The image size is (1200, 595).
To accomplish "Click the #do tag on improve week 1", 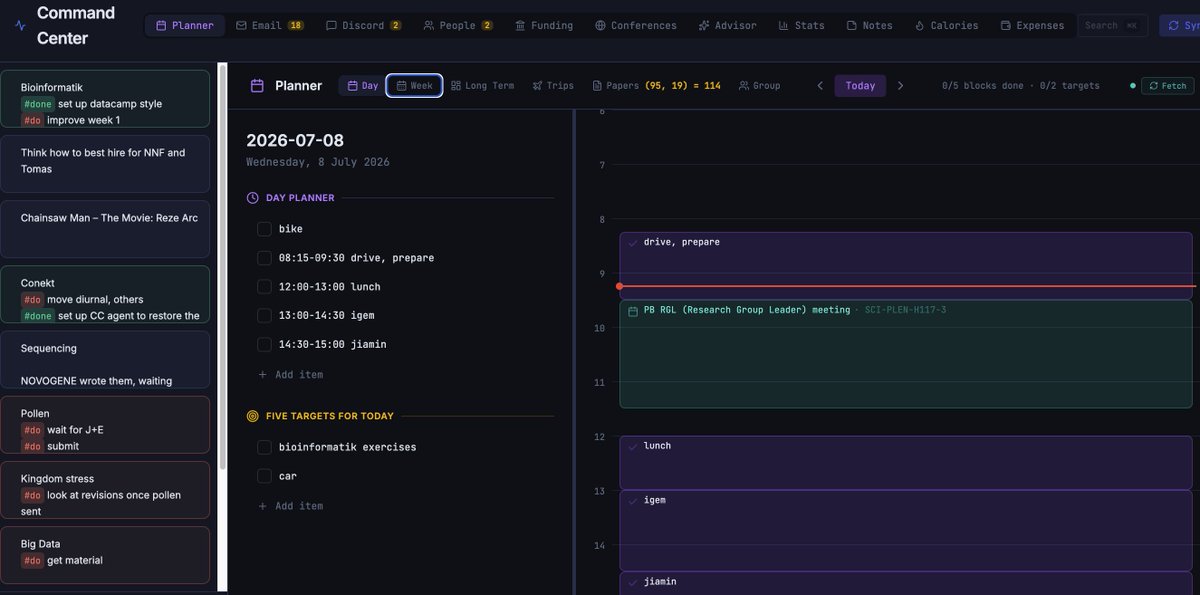I will (x=32, y=120).
